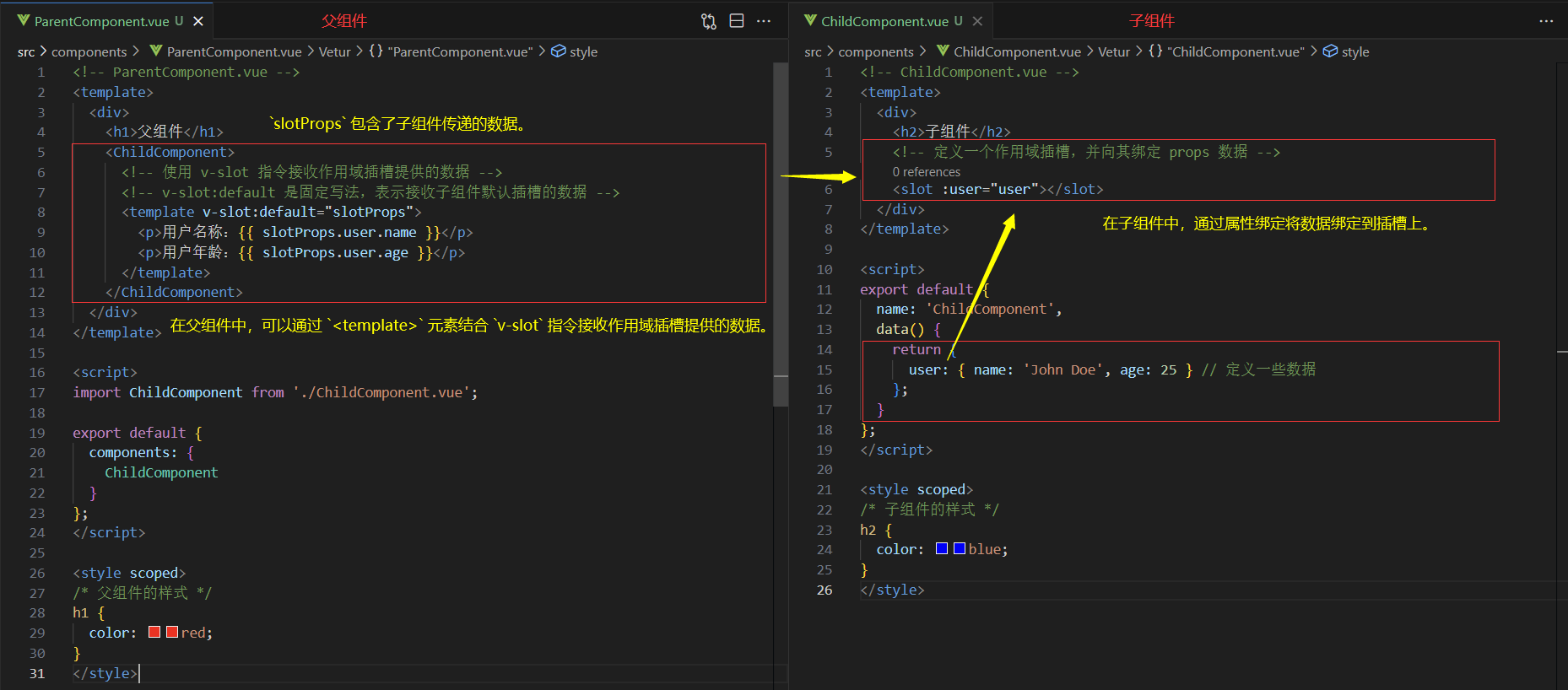This screenshot has height=690, width=1568.
Task: Click 'components: {' line in parent script
Action: 142,452
